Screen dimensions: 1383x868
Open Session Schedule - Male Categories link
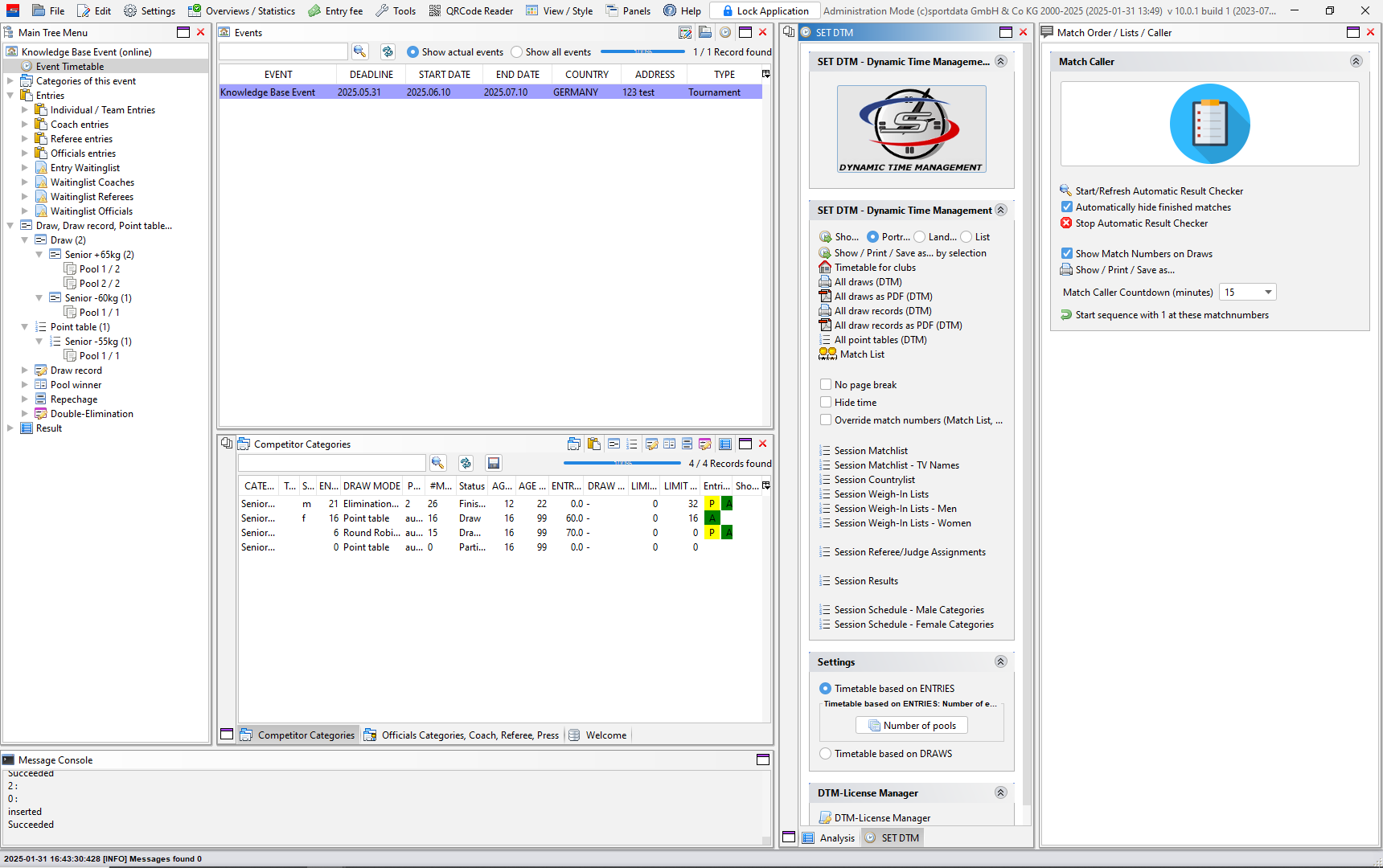(909, 609)
